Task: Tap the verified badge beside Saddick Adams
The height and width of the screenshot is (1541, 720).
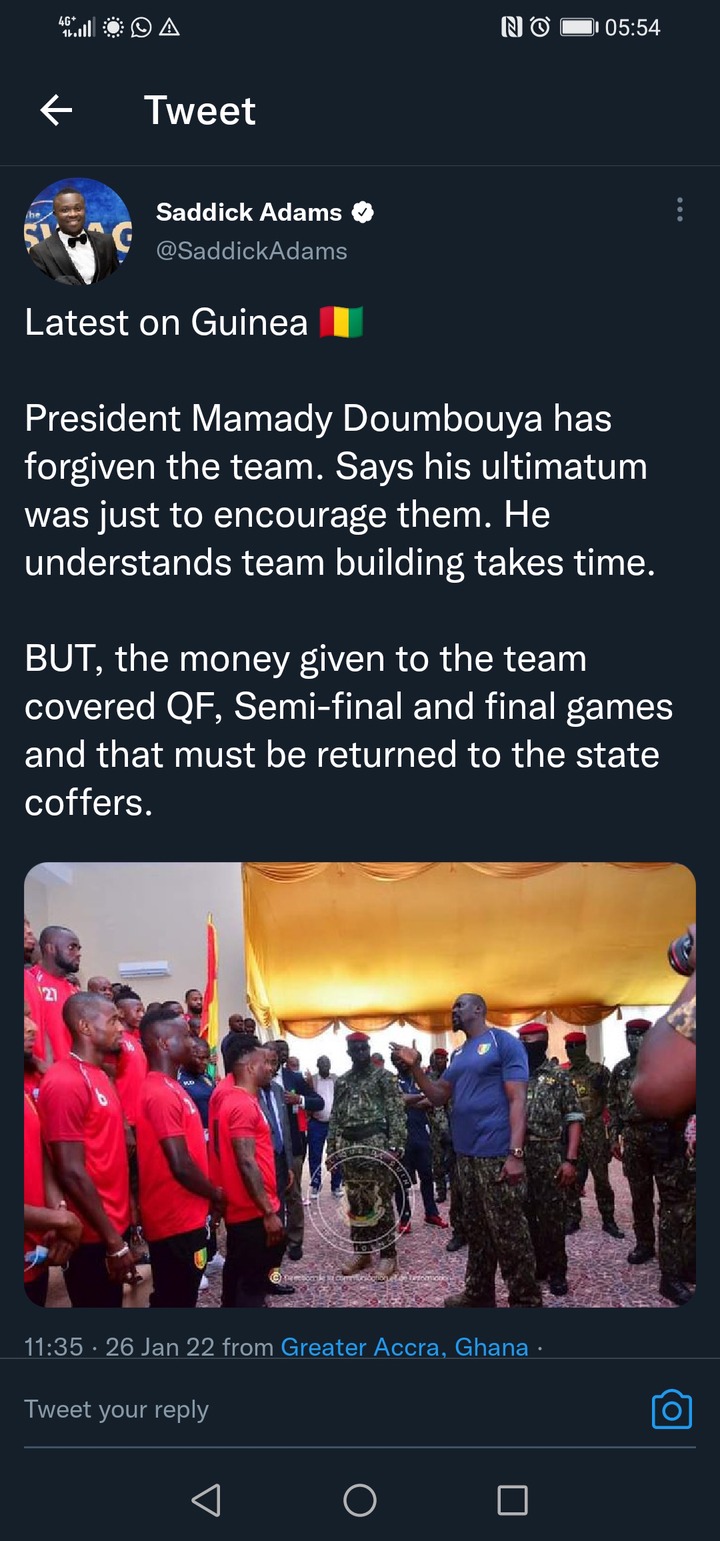Action: tap(363, 212)
